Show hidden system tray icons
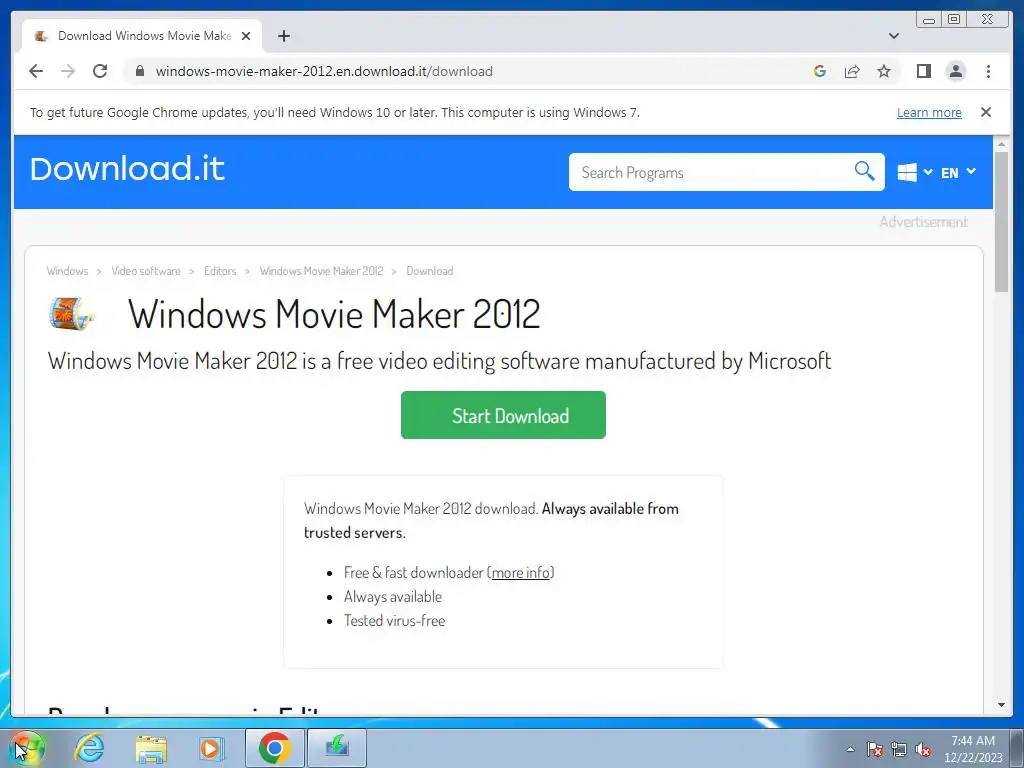The image size is (1024, 768). tap(850, 749)
